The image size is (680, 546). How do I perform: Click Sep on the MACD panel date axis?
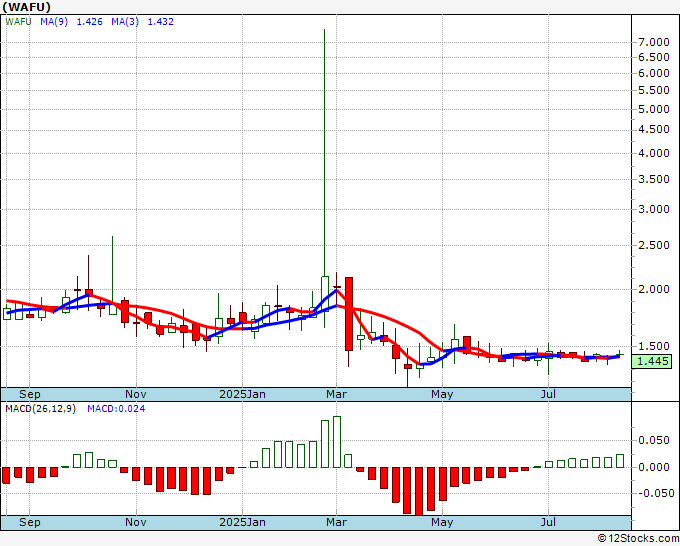point(29,522)
